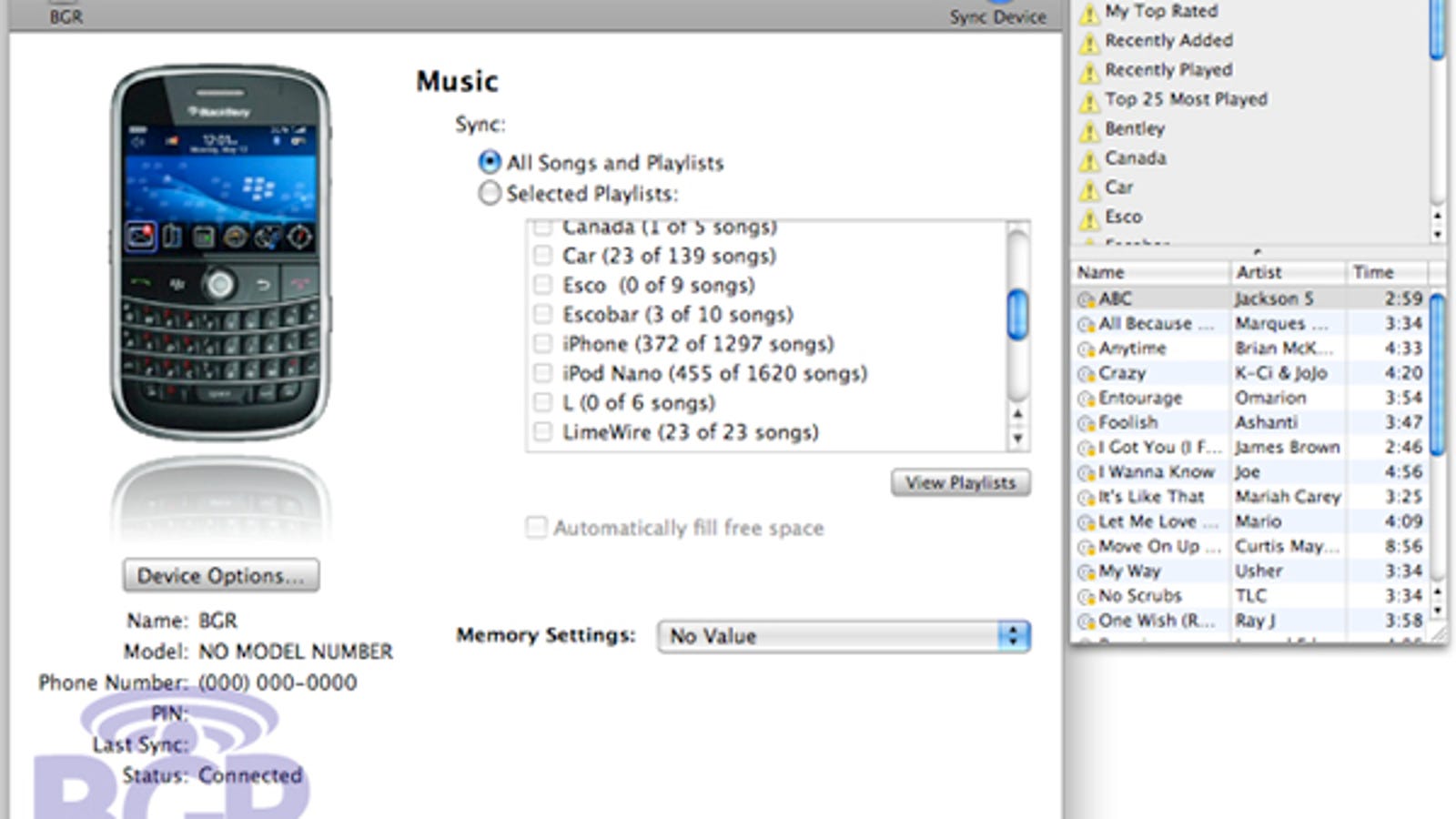Select My Top Rated smart playlist icon
Viewport: 1456px width, 819px height.
click(1088, 13)
